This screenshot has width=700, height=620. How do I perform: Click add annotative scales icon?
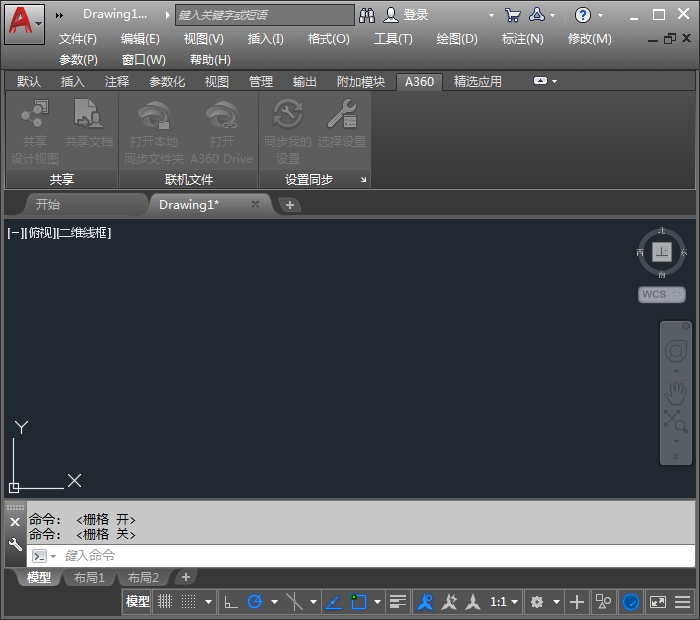[449, 602]
